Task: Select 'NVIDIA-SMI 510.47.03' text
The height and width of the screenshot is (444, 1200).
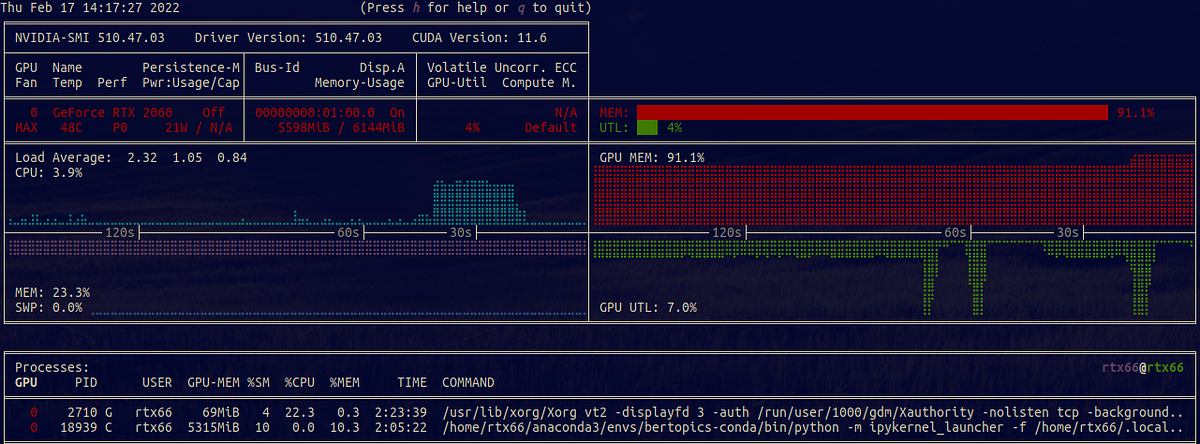Action: pos(90,38)
